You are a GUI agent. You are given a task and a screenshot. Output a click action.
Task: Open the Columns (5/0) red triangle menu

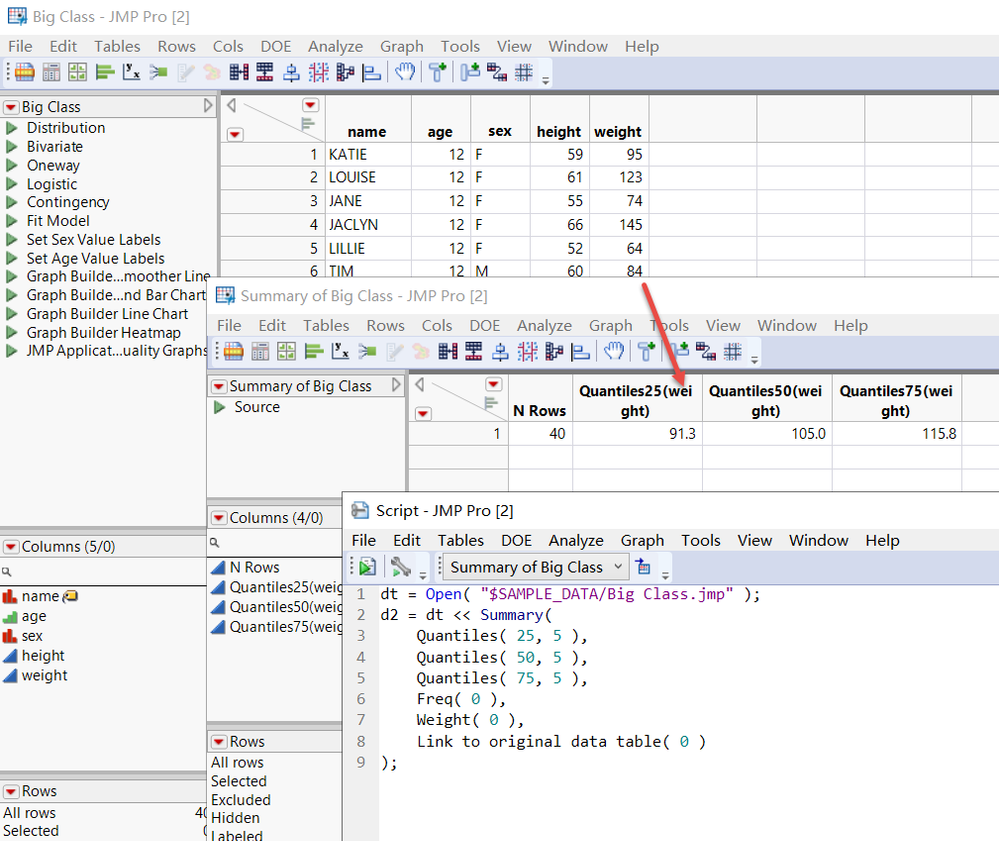[x=11, y=547]
